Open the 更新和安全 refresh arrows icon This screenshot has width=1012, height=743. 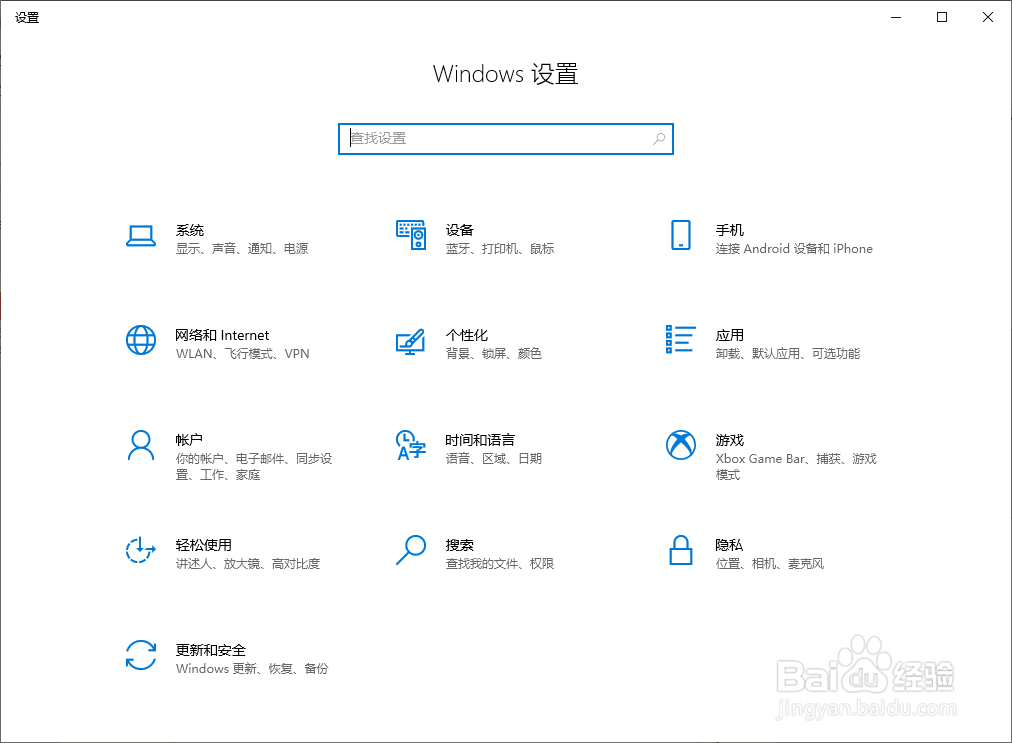(141, 655)
